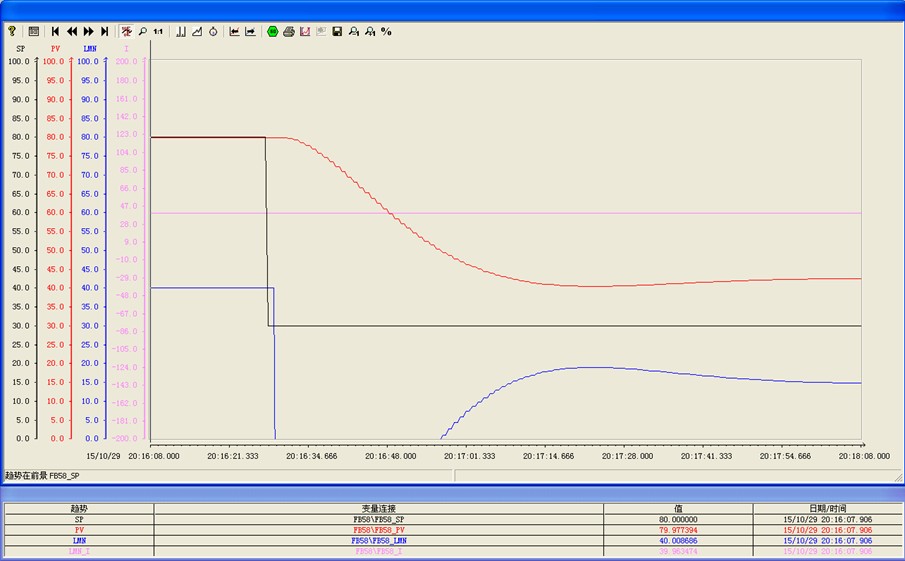905x561 pixels.
Task: Click the 值 column header
Action: [x=678, y=508]
